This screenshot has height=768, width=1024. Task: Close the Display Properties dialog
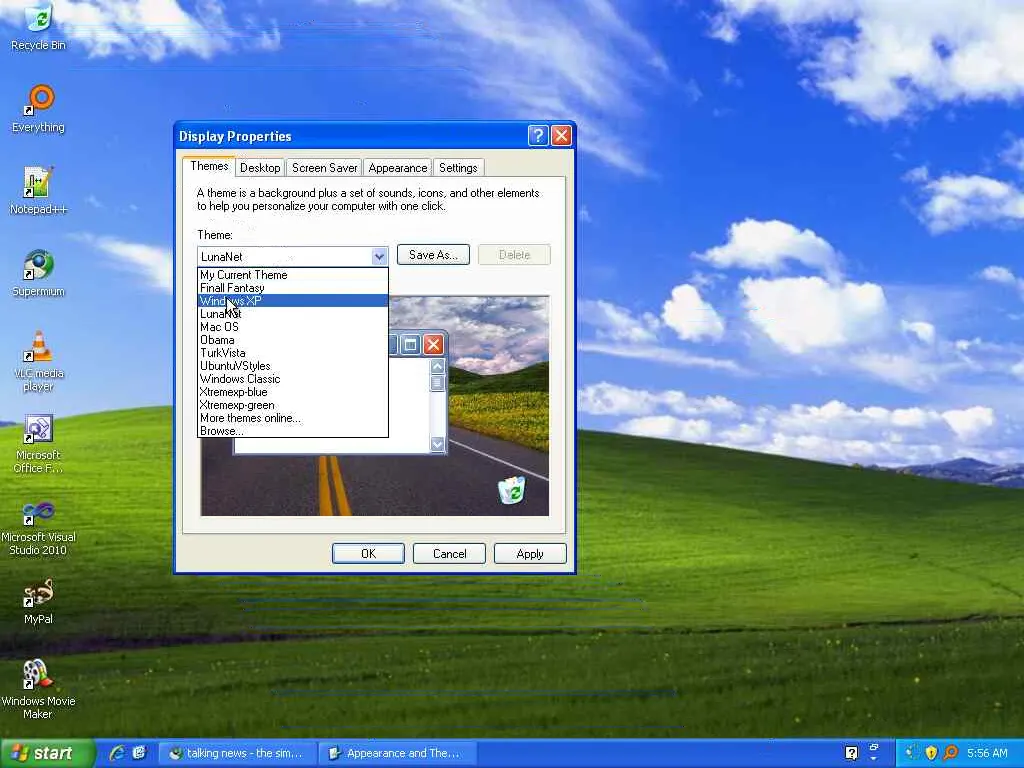coord(561,136)
